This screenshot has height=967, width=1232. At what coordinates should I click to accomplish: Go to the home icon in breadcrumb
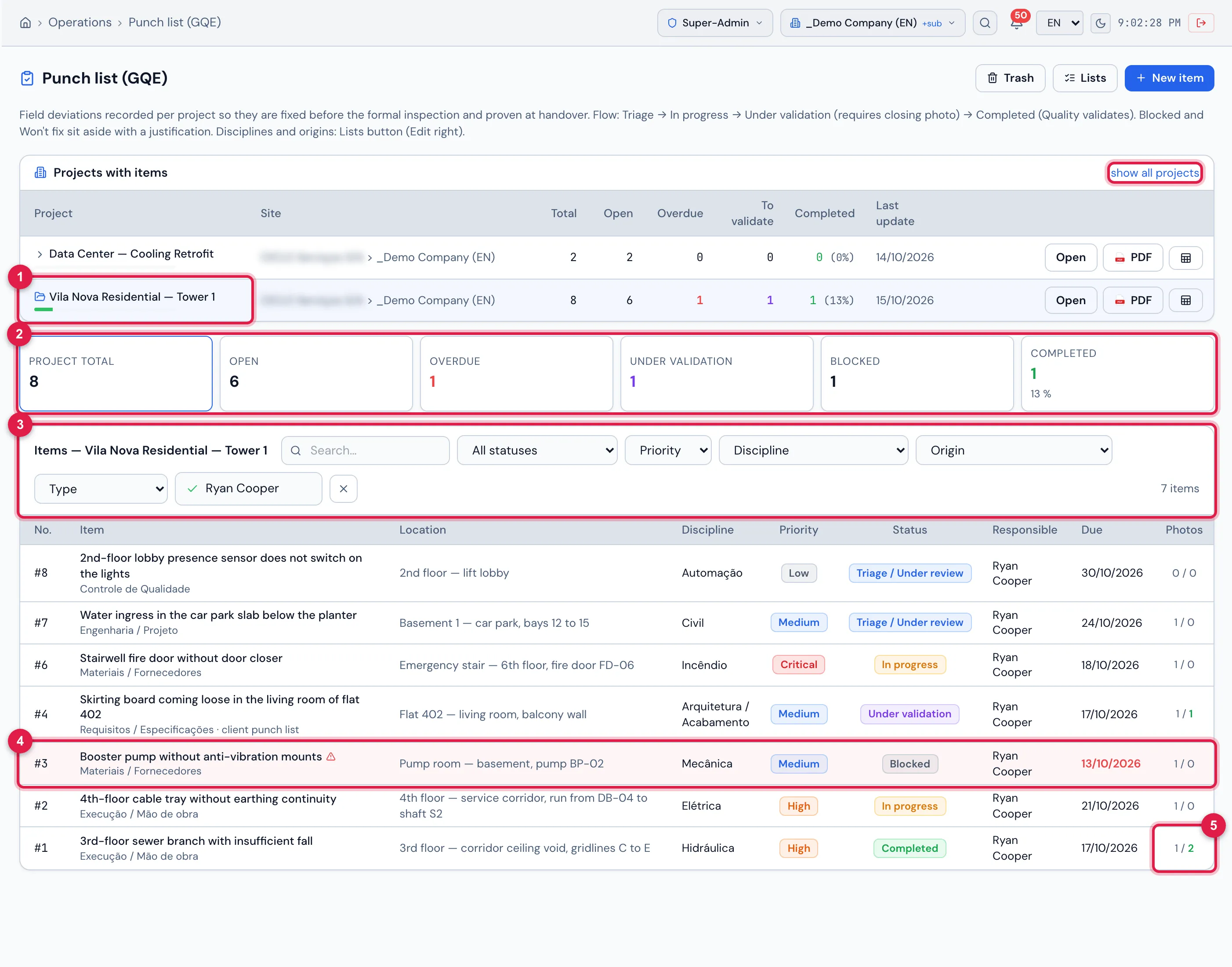25,23
